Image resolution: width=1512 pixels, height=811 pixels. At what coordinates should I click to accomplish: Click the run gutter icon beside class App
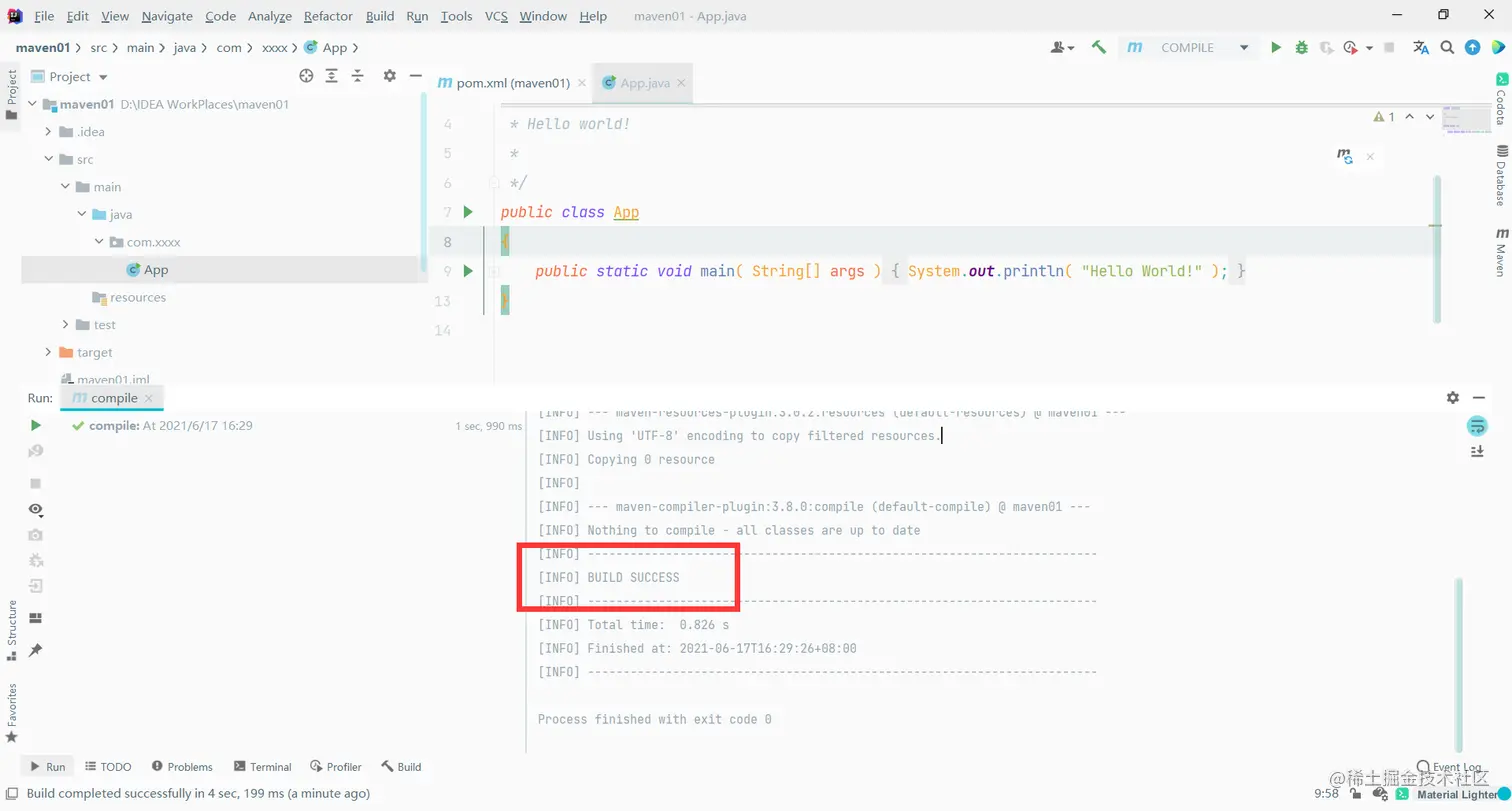[x=468, y=212]
